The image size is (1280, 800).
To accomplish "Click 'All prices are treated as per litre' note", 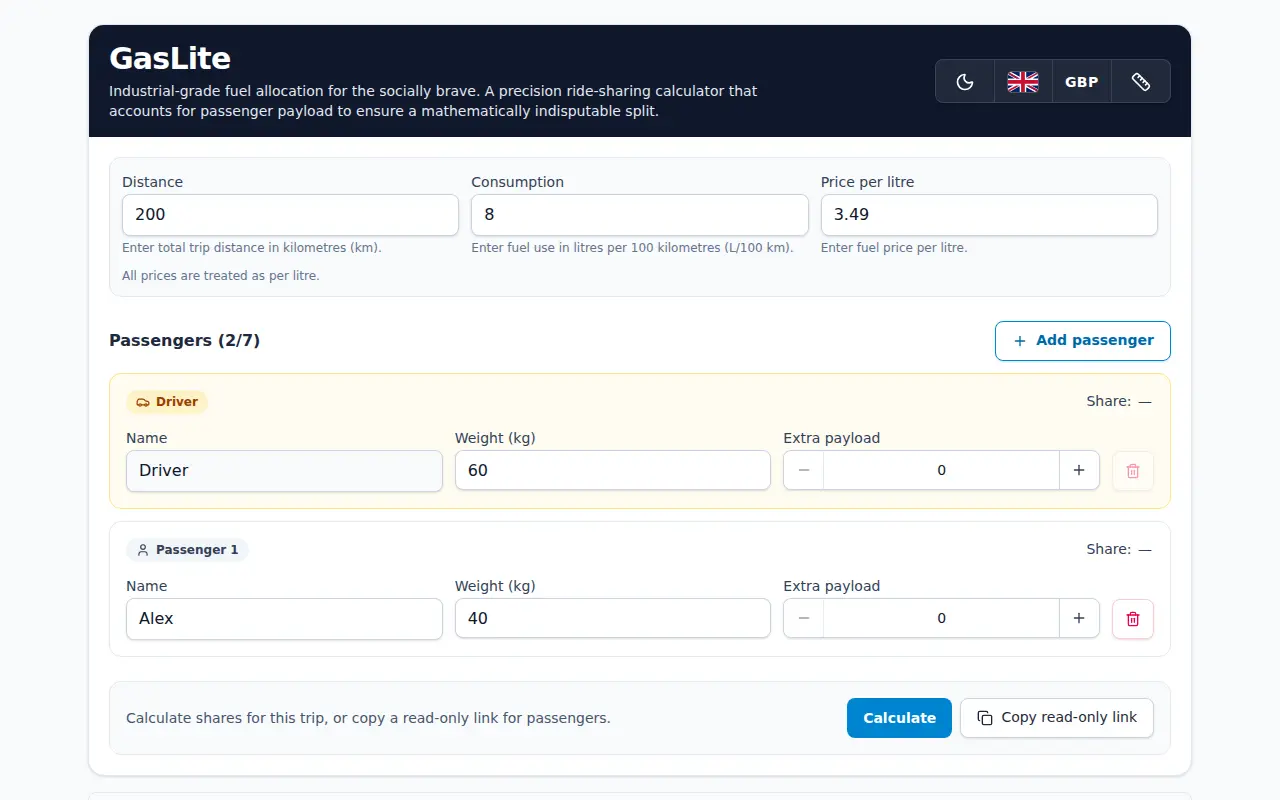I will (x=221, y=276).
